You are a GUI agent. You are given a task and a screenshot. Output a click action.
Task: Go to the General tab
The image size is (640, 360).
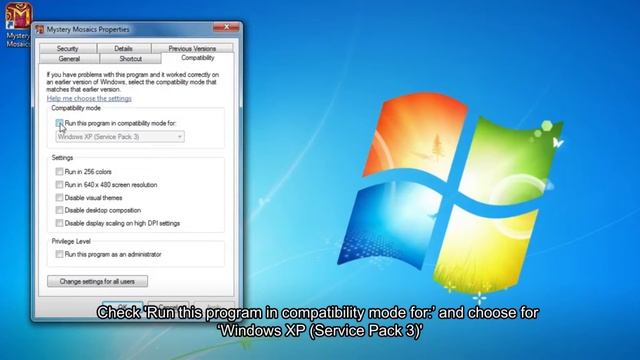point(69,59)
